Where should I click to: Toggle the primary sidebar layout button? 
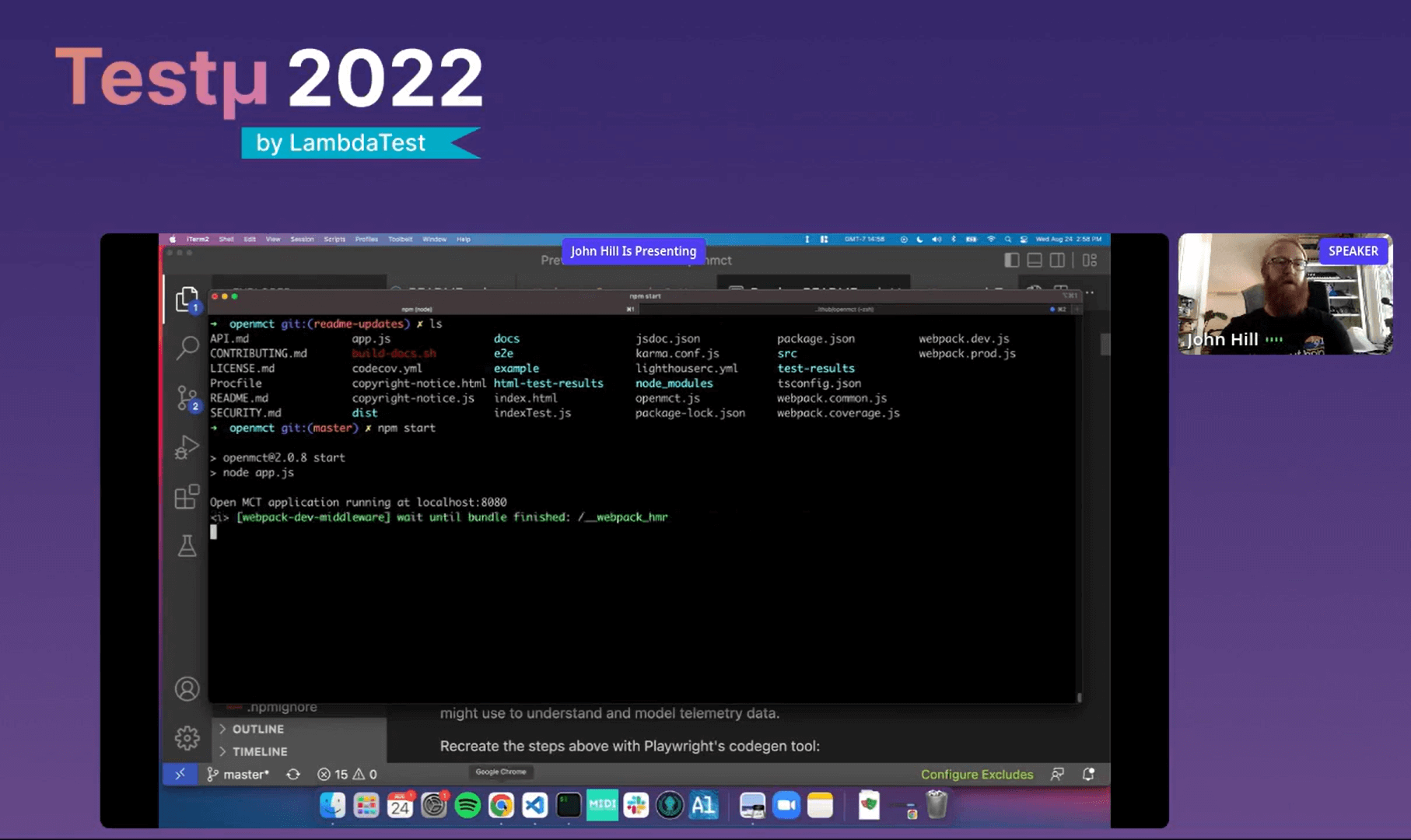[1011, 261]
